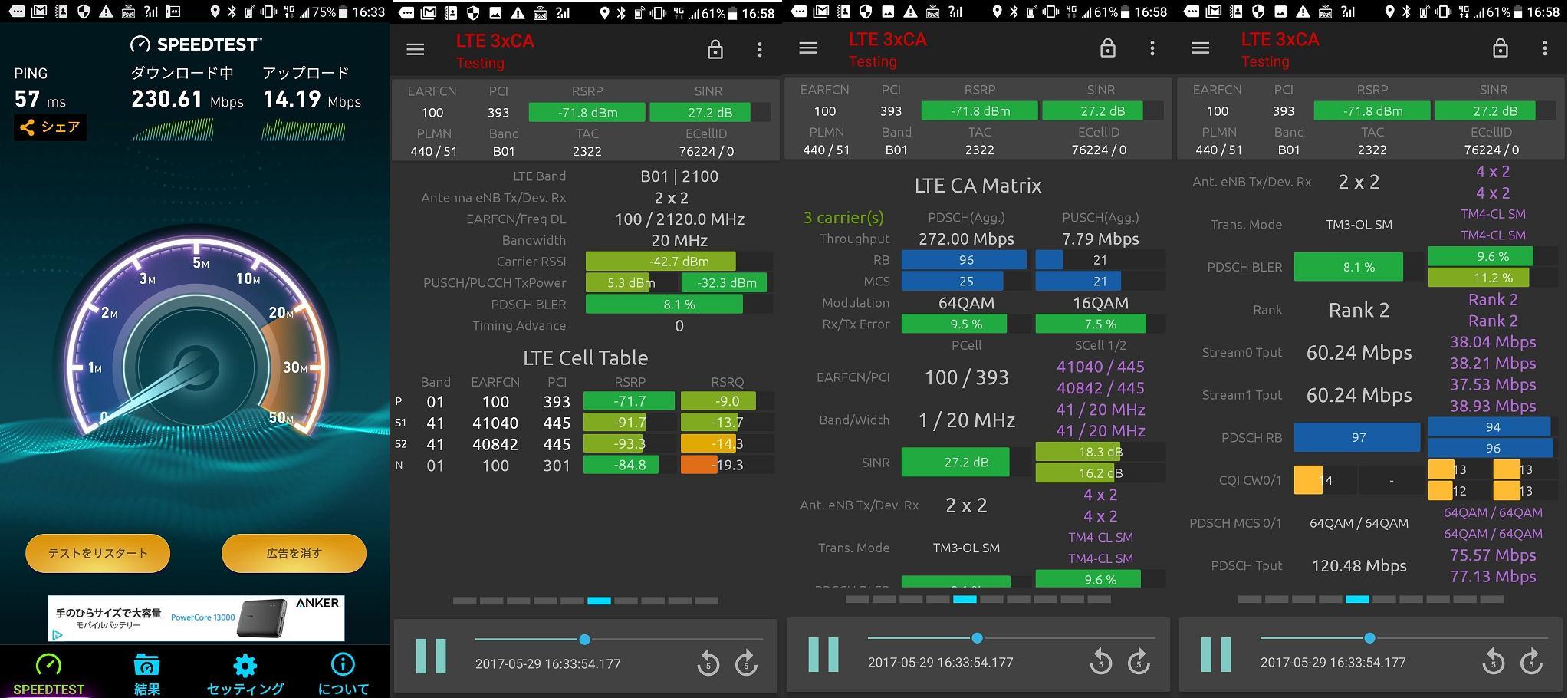Open the hamburger menu on the LTE Cell Table screen

point(416,50)
